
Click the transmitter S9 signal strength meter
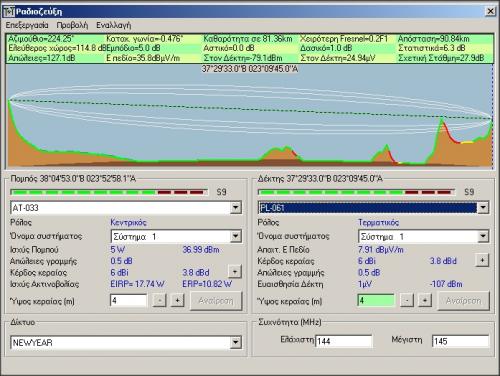[109, 192]
